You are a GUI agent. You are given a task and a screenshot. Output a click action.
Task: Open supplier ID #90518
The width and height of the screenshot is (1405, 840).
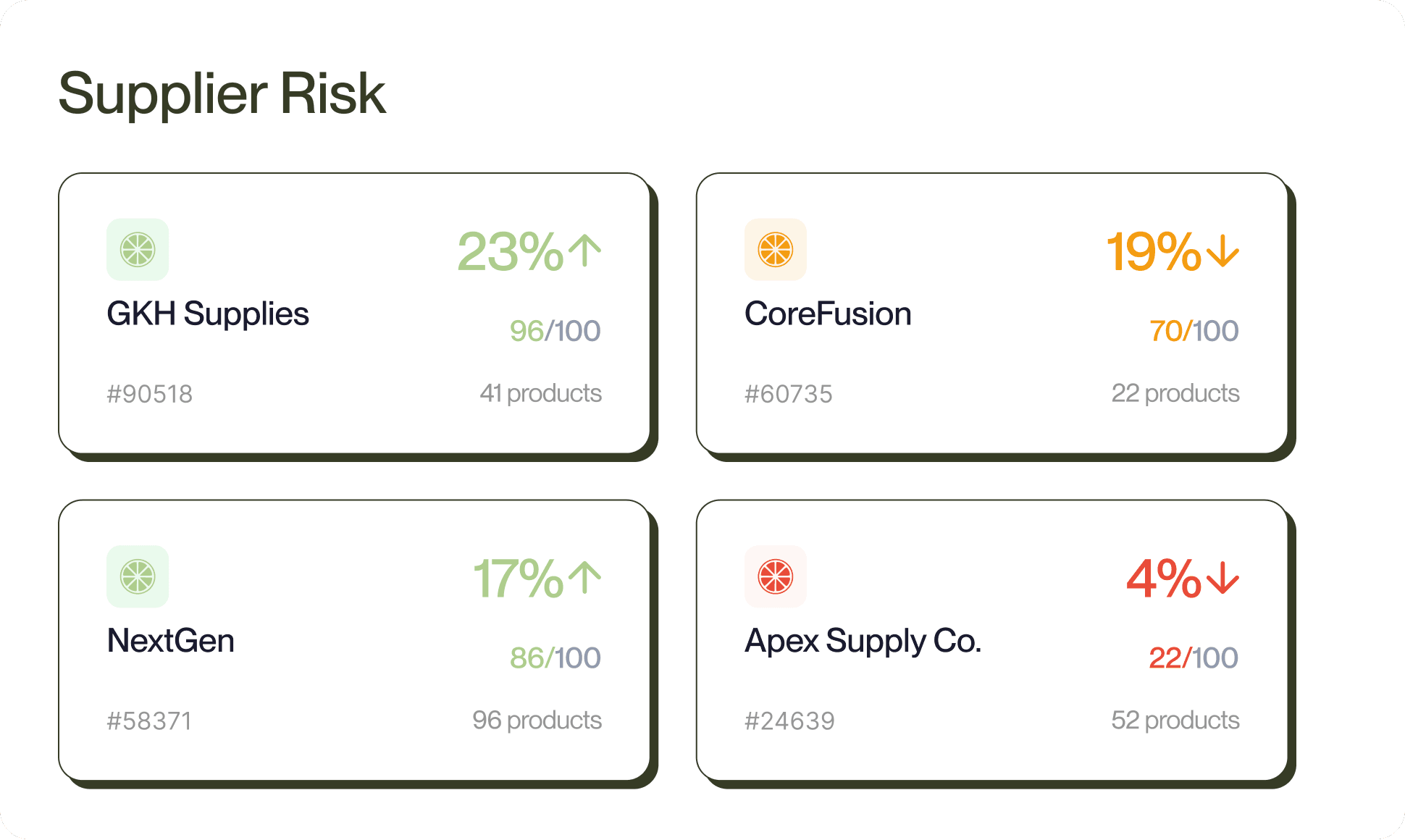pyautogui.click(x=150, y=393)
